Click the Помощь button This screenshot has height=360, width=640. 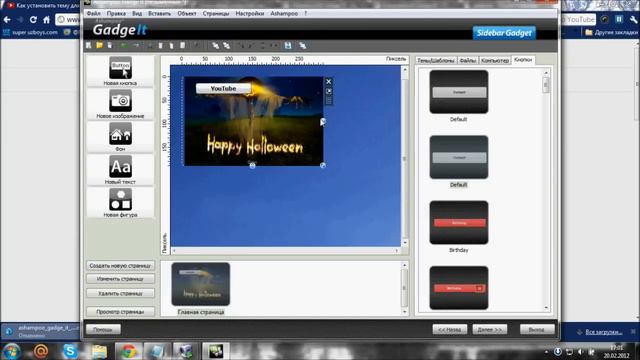pos(103,329)
